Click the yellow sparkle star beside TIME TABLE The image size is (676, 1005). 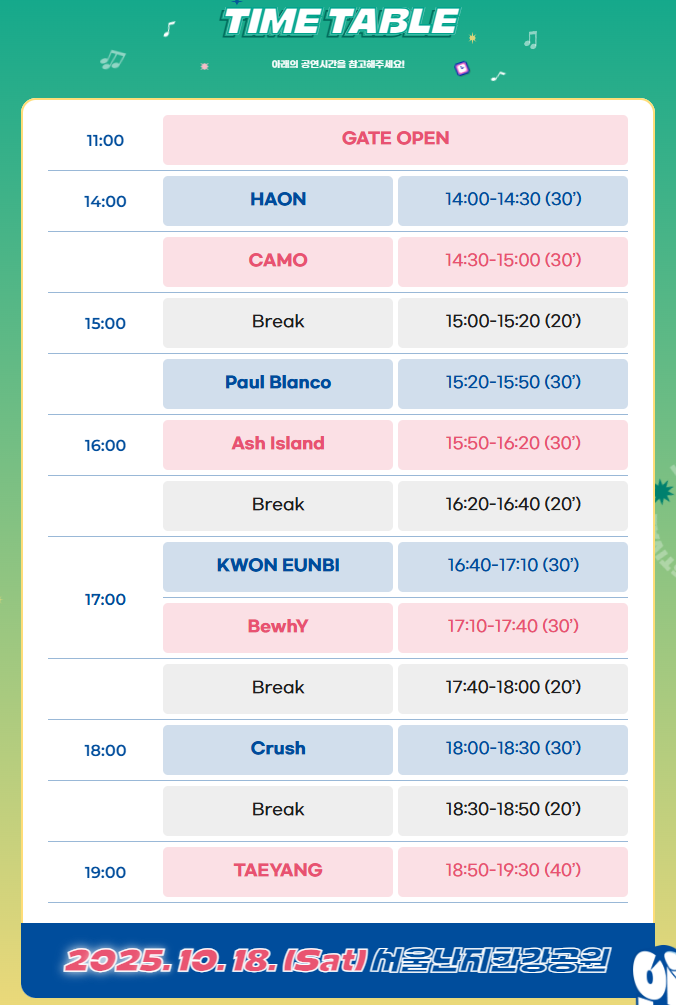tap(472, 38)
